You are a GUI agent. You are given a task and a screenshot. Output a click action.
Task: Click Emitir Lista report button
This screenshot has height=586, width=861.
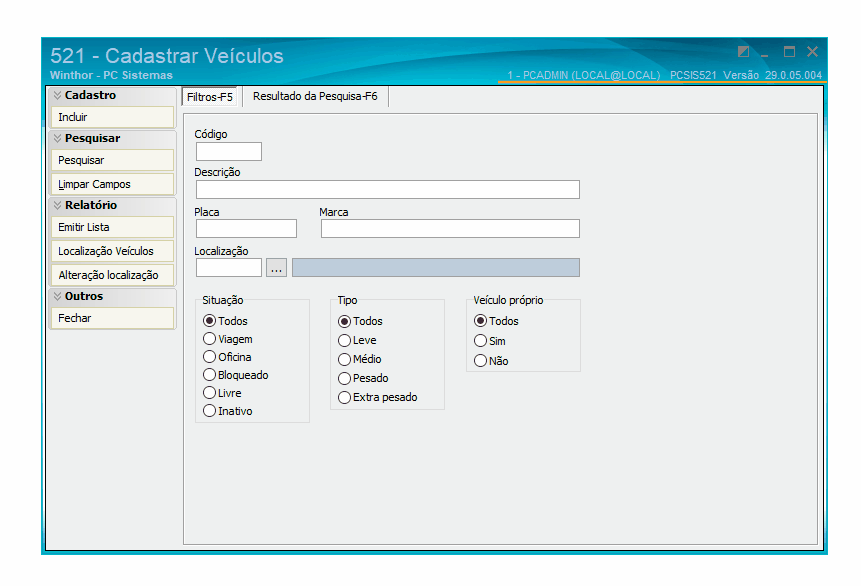coord(113,227)
